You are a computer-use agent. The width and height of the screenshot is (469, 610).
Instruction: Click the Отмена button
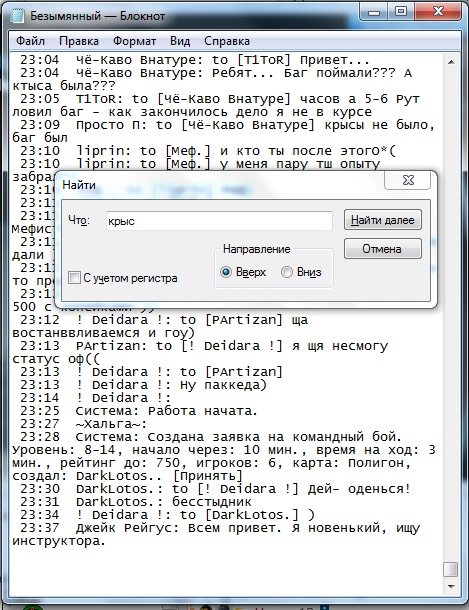[383, 249]
